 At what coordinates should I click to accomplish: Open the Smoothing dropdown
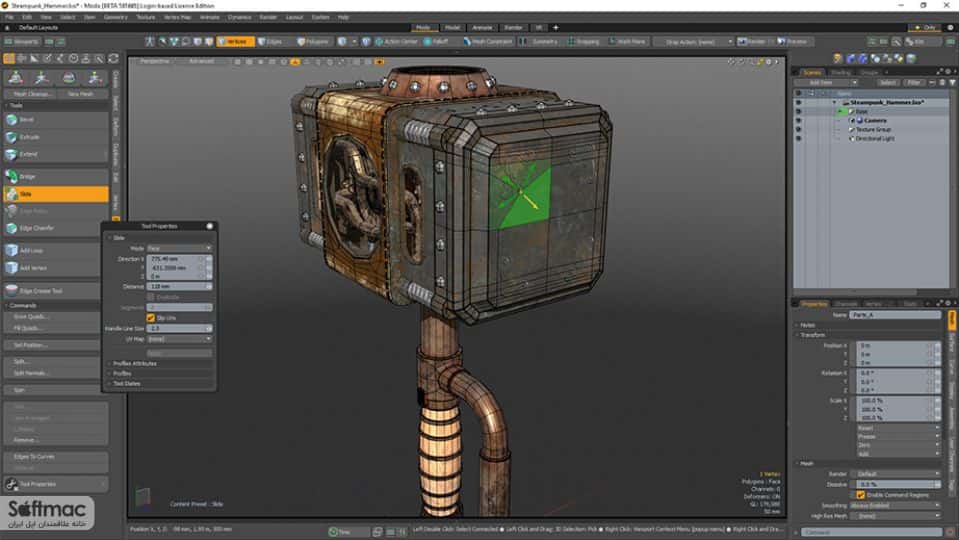click(895, 506)
